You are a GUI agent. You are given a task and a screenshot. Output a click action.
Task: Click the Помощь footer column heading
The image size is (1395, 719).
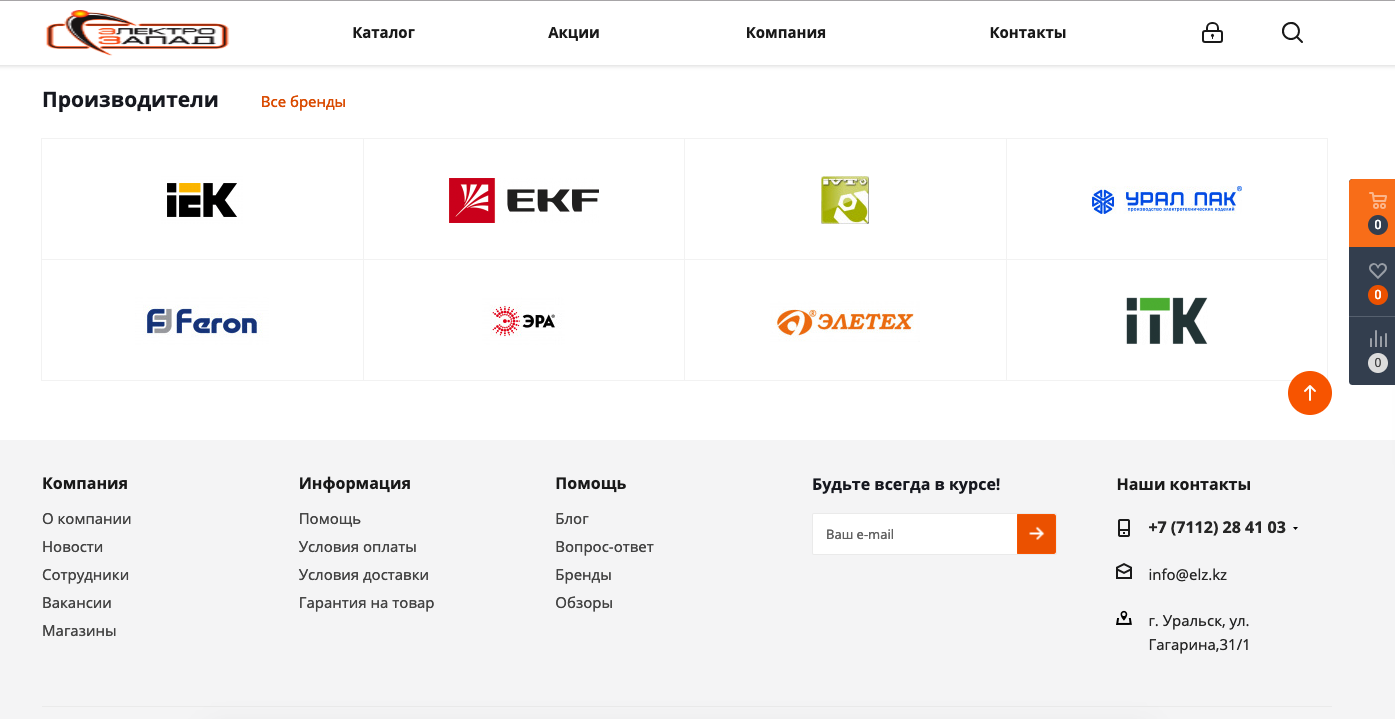click(591, 483)
